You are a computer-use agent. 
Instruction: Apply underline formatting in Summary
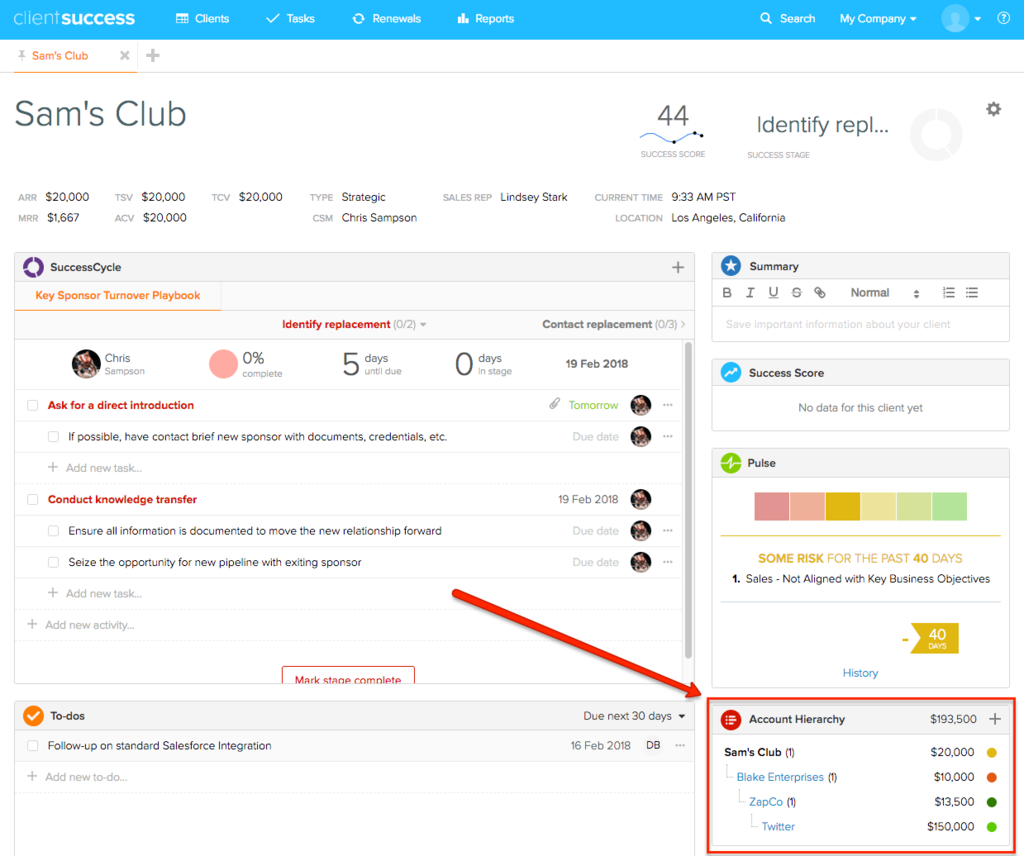tap(773, 293)
